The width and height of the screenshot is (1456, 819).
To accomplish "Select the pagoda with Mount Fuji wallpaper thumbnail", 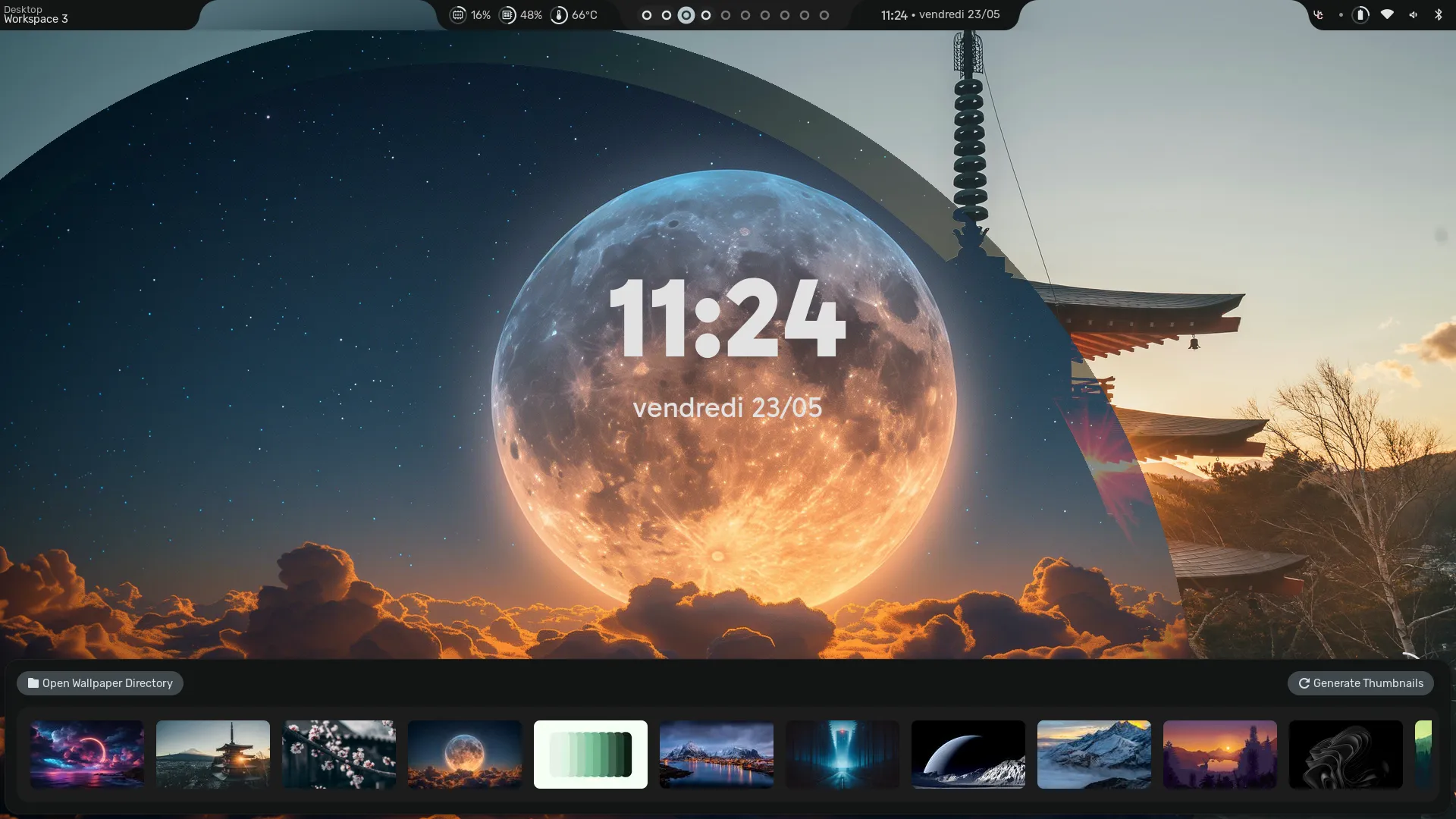I will point(213,755).
